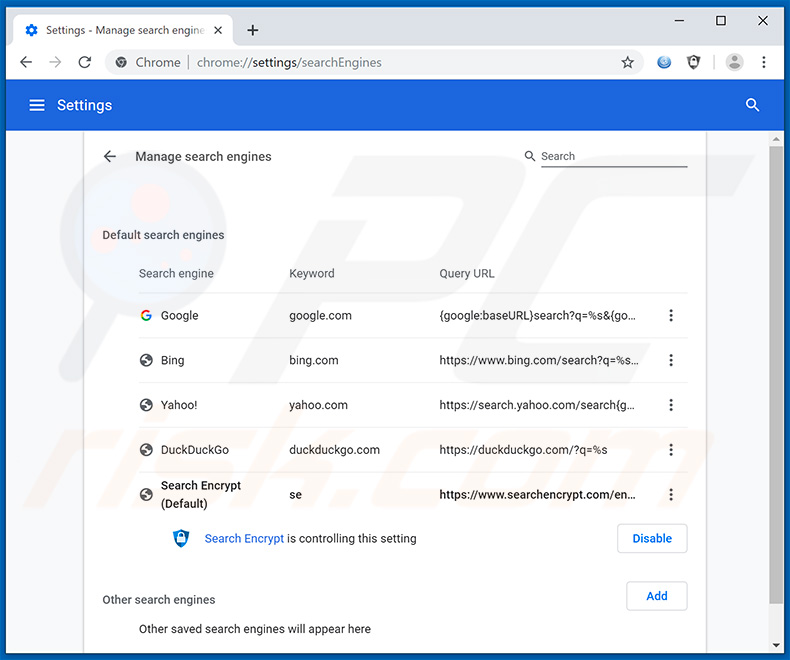Disable the Search Encrypt extension

(x=652, y=538)
